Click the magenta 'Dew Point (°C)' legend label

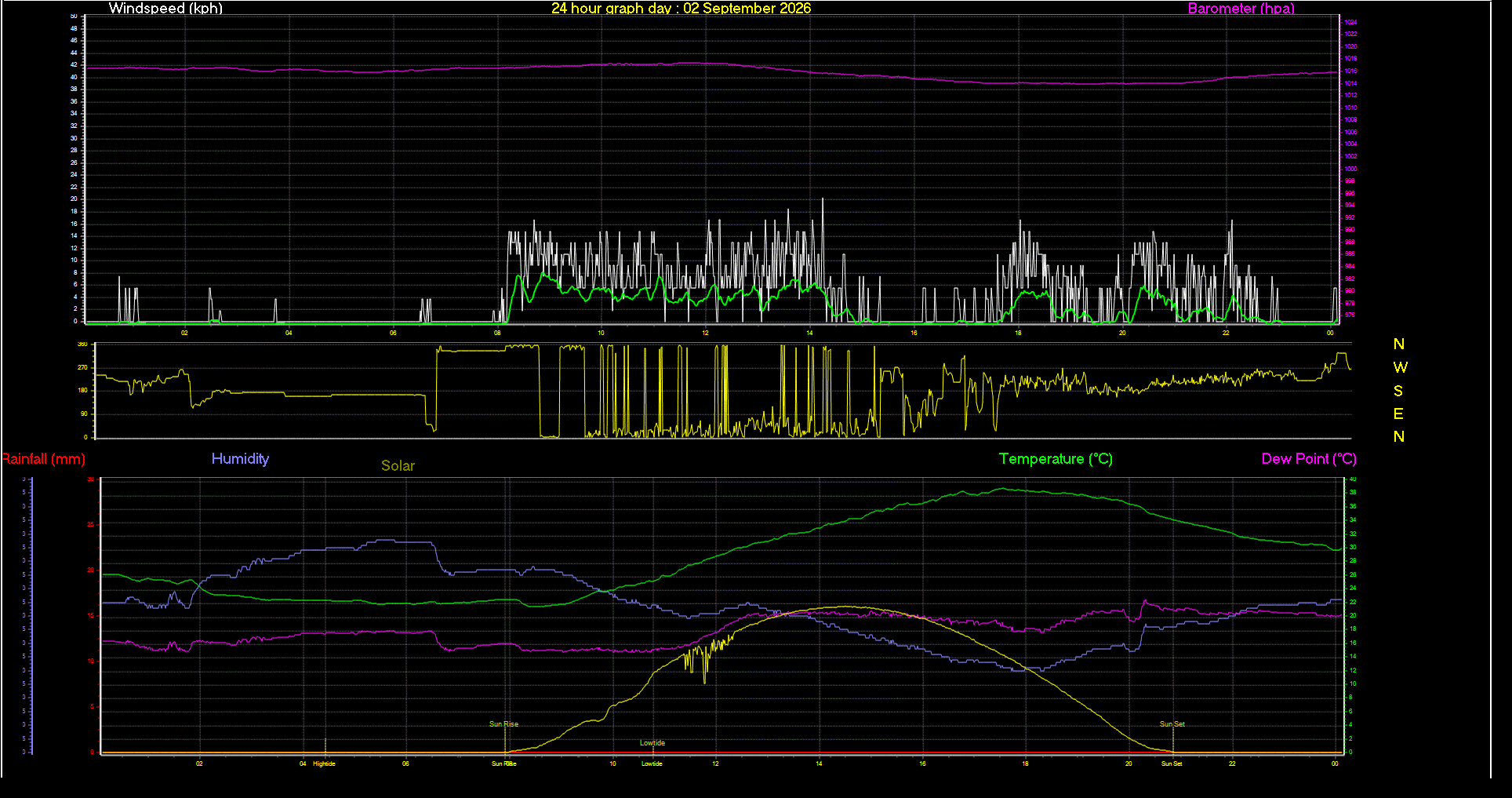coord(1309,459)
